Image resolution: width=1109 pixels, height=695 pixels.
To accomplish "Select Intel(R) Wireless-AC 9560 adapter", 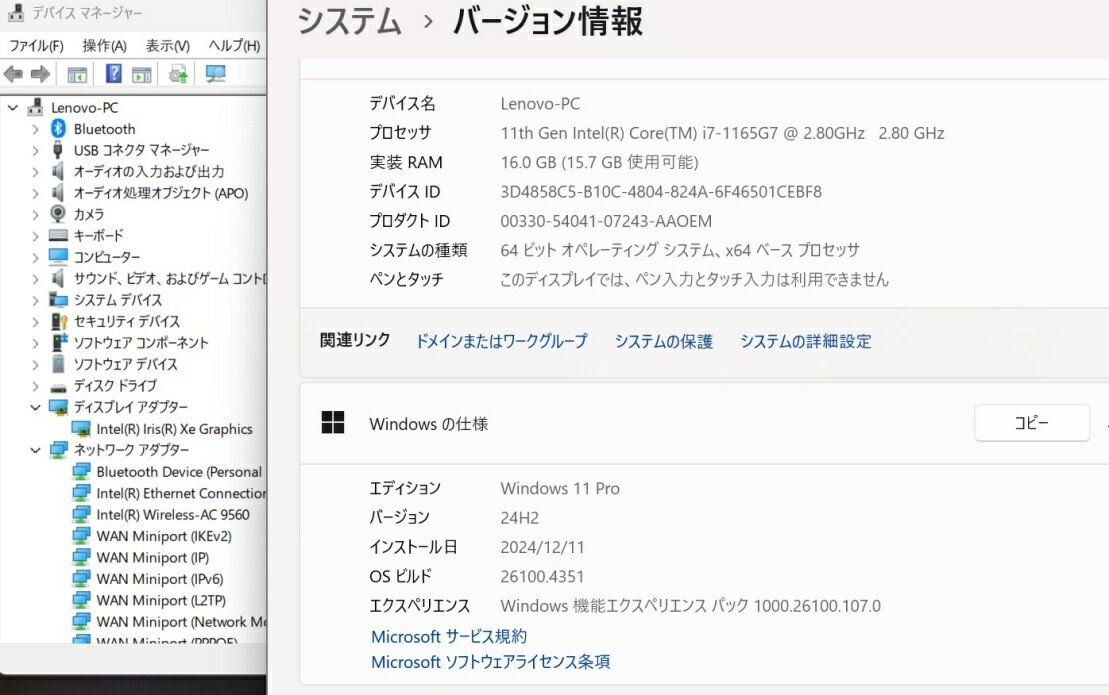I will [x=173, y=515].
